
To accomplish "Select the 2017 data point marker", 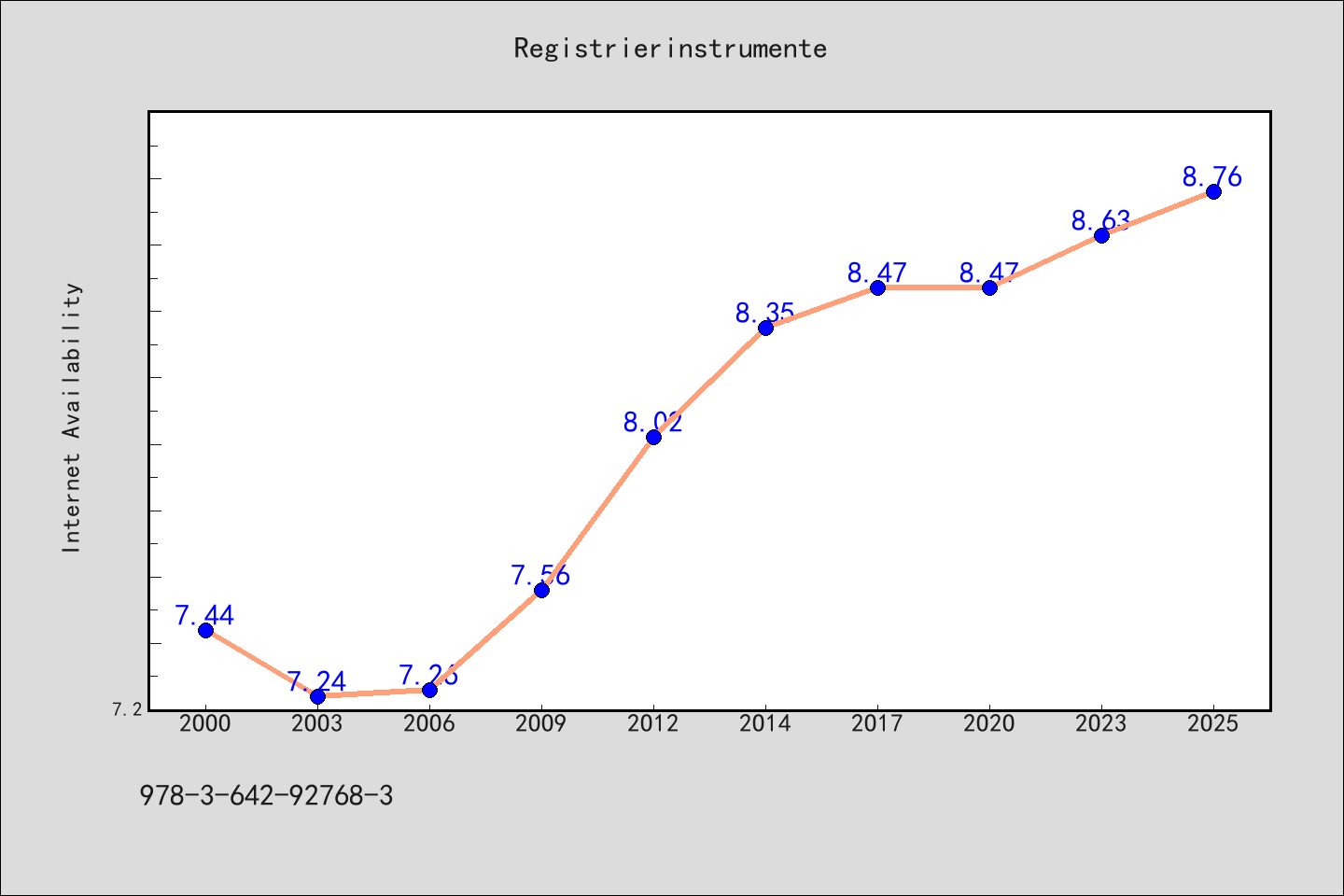I will coord(877,287).
